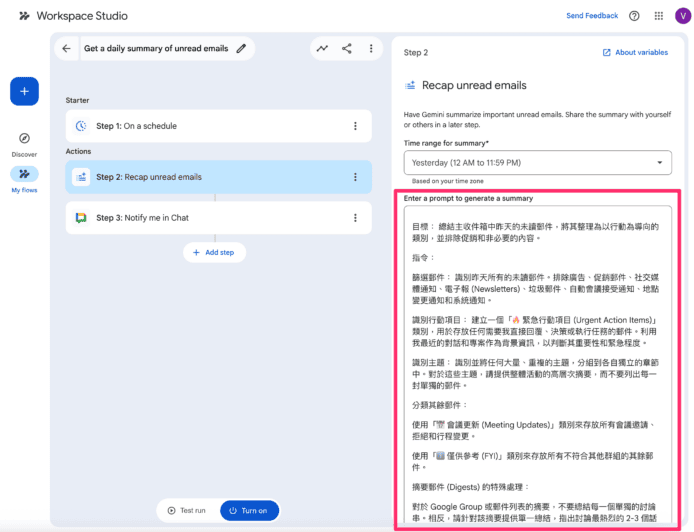Expand the Time range for summary dropdown
Viewport: 694px width, 532px height.
tap(537, 162)
